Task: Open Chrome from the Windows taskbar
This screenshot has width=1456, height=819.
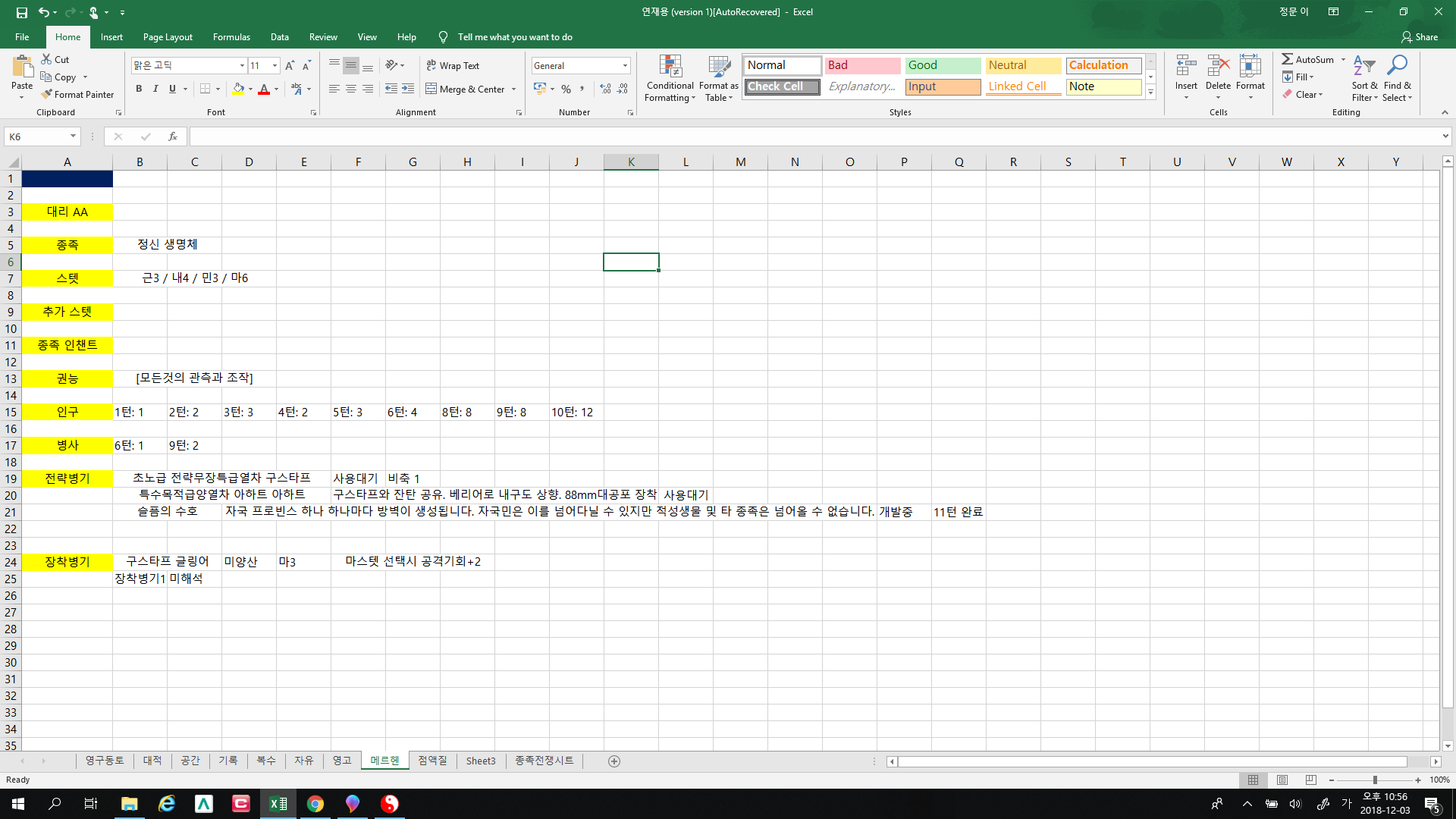Action: tap(315, 804)
